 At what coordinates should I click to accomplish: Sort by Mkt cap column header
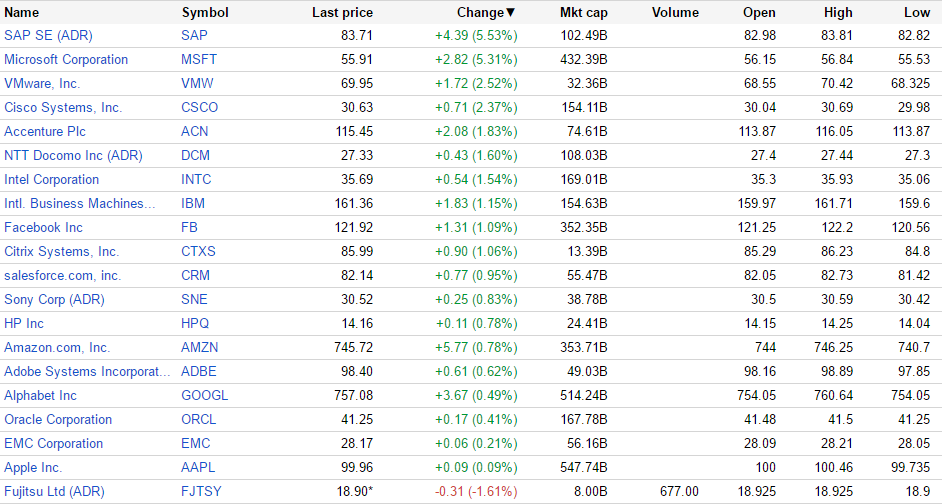583,13
